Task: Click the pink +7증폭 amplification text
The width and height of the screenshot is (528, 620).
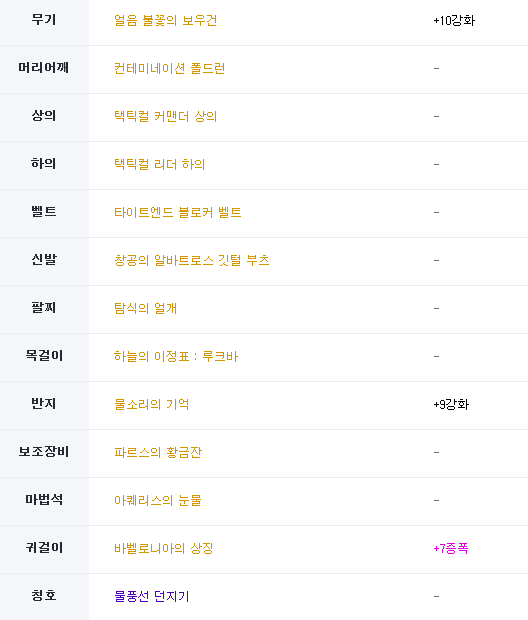Action: 451,548
